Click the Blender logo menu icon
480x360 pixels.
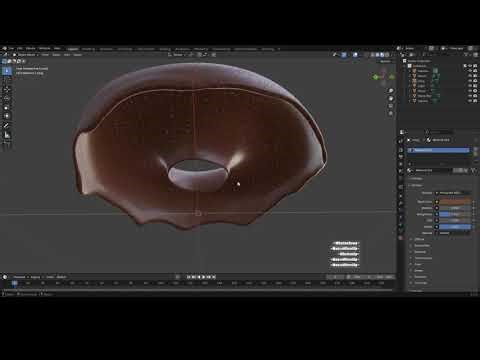(4, 49)
